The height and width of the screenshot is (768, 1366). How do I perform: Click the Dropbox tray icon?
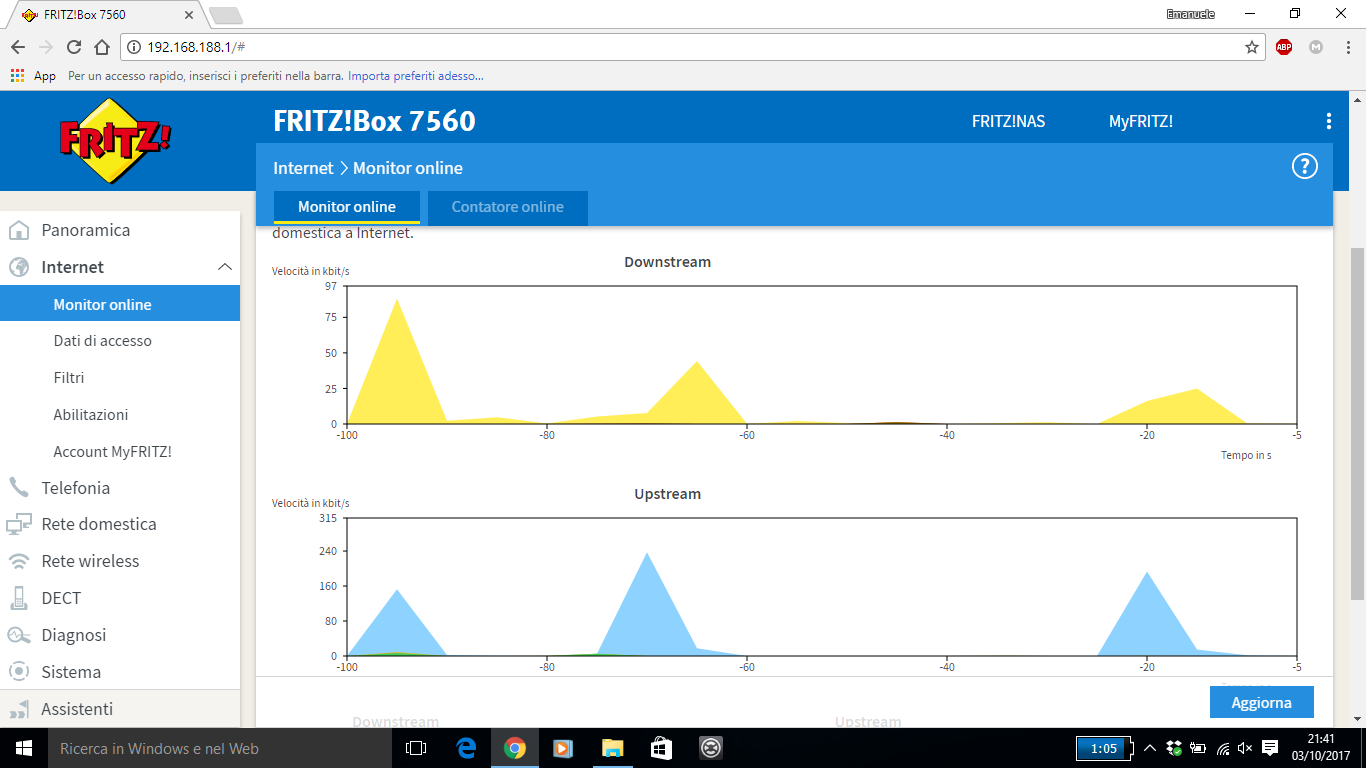(x=1174, y=748)
